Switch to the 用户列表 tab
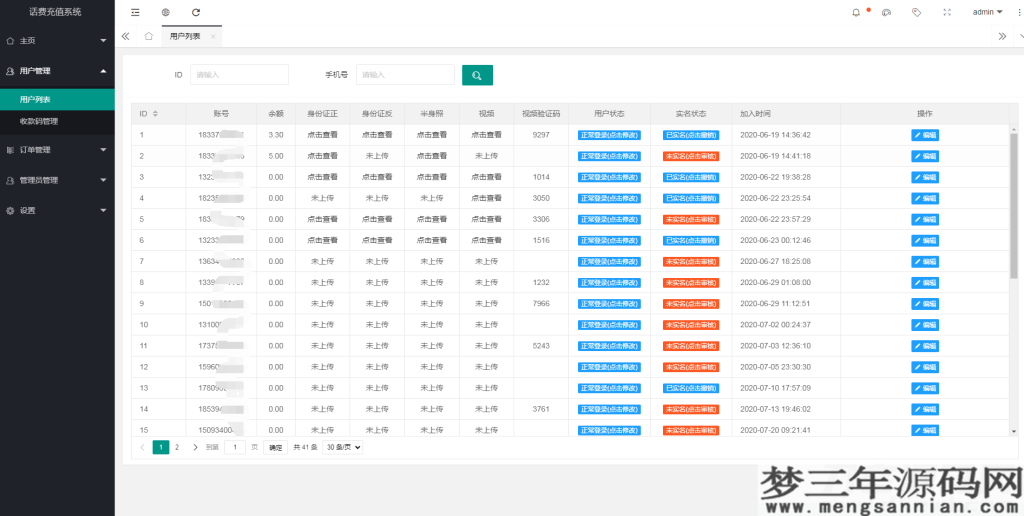The image size is (1024, 516). (185, 36)
